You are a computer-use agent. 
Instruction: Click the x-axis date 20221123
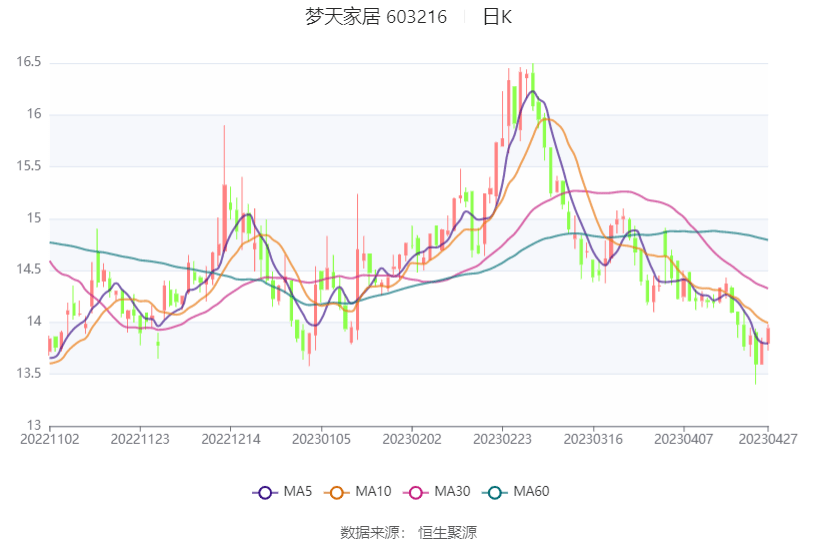point(140,439)
